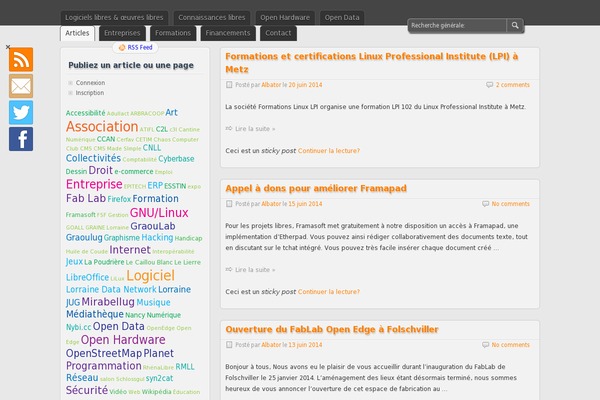Click the 2 comments link

513,85
